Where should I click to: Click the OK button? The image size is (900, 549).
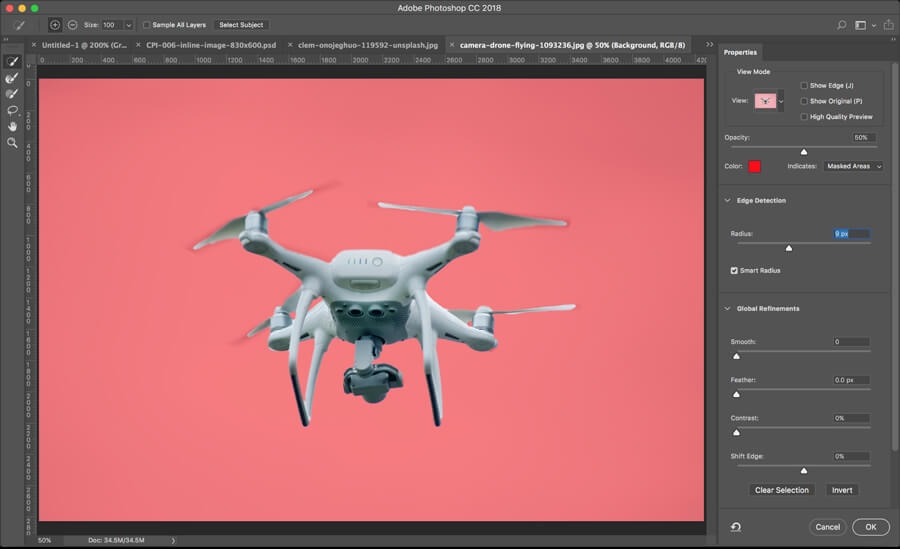pos(870,527)
